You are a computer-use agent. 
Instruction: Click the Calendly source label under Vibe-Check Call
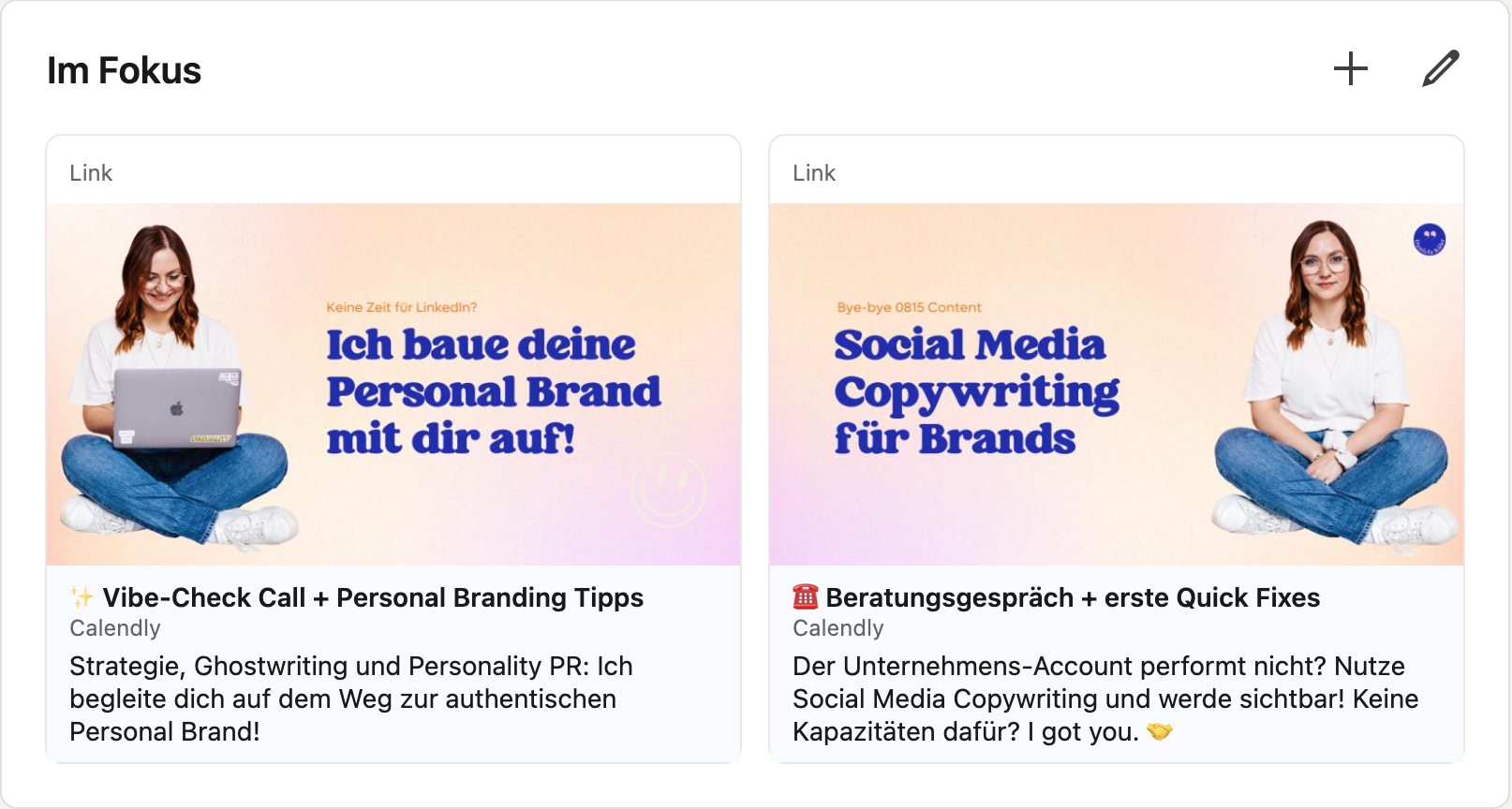pyautogui.click(x=115, y=628)
